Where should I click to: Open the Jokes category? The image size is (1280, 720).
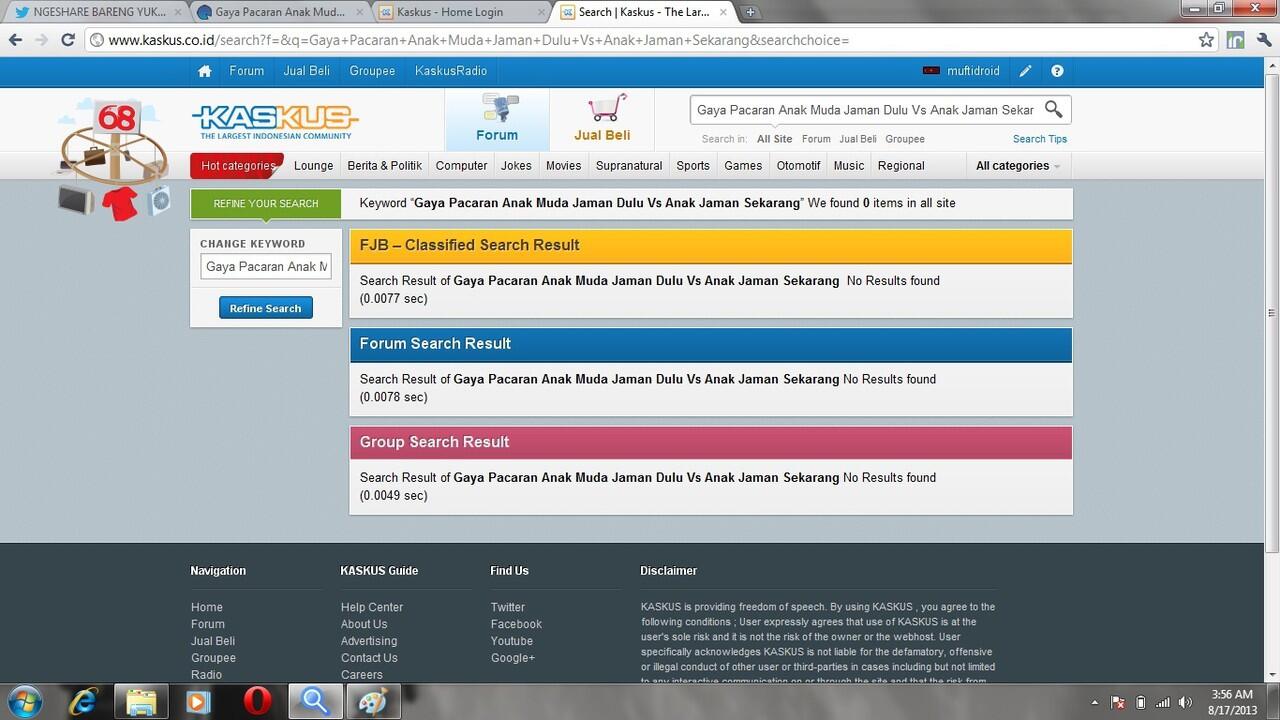pos(516,166)
